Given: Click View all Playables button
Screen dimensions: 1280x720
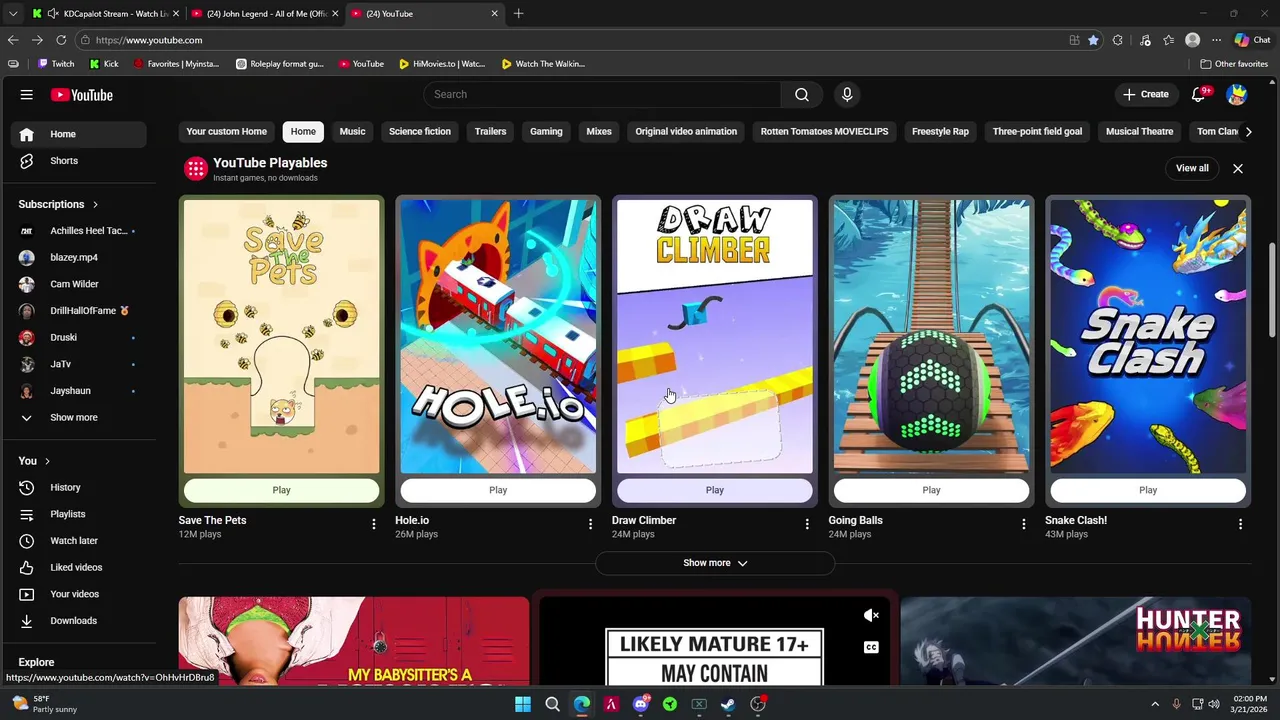Looking at the screenshot, I should click(x=1192, y=168).
